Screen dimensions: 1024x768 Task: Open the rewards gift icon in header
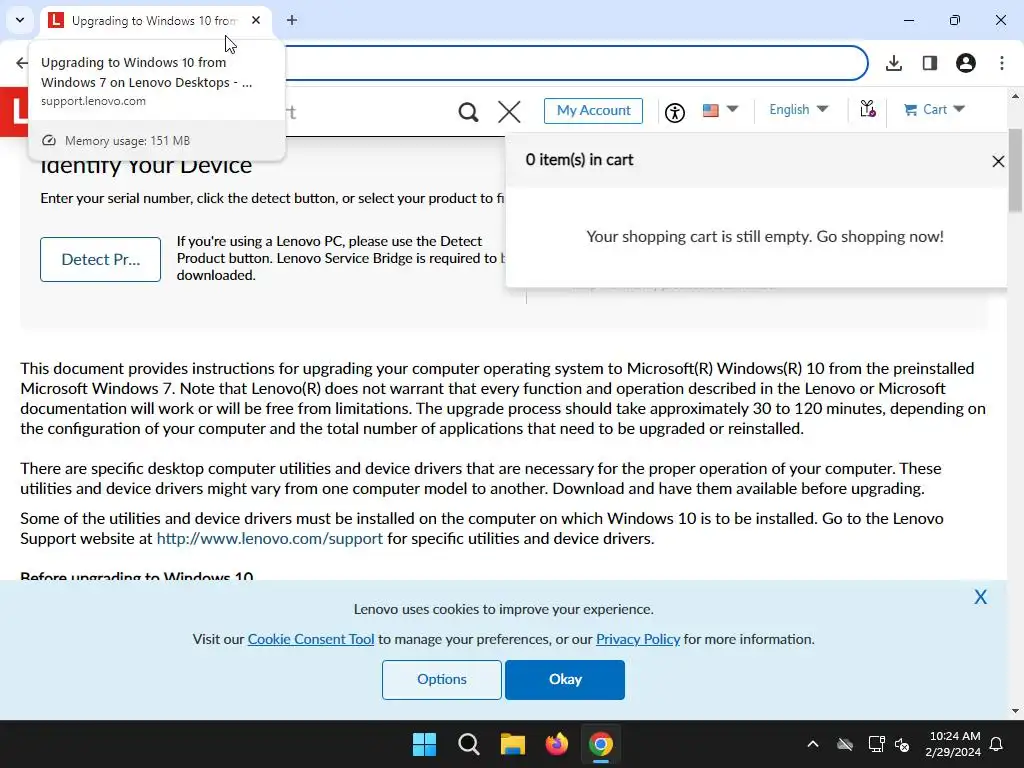[x=867, y=108]
